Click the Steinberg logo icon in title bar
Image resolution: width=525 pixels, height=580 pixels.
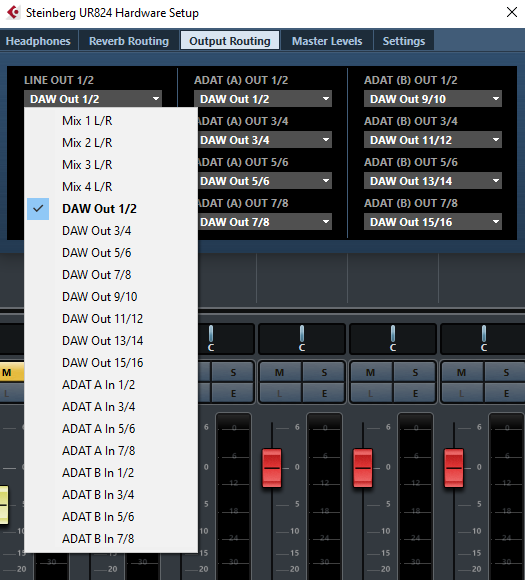[14, 13]
